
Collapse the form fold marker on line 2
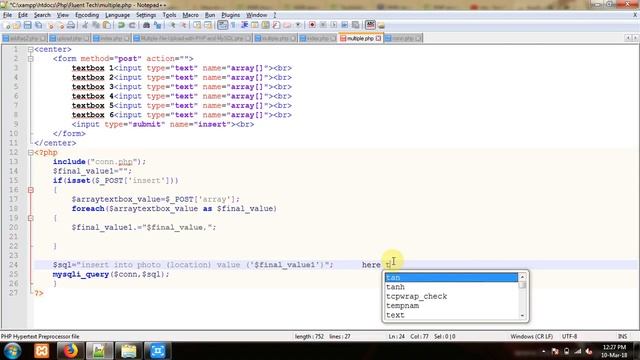[31, 59]
